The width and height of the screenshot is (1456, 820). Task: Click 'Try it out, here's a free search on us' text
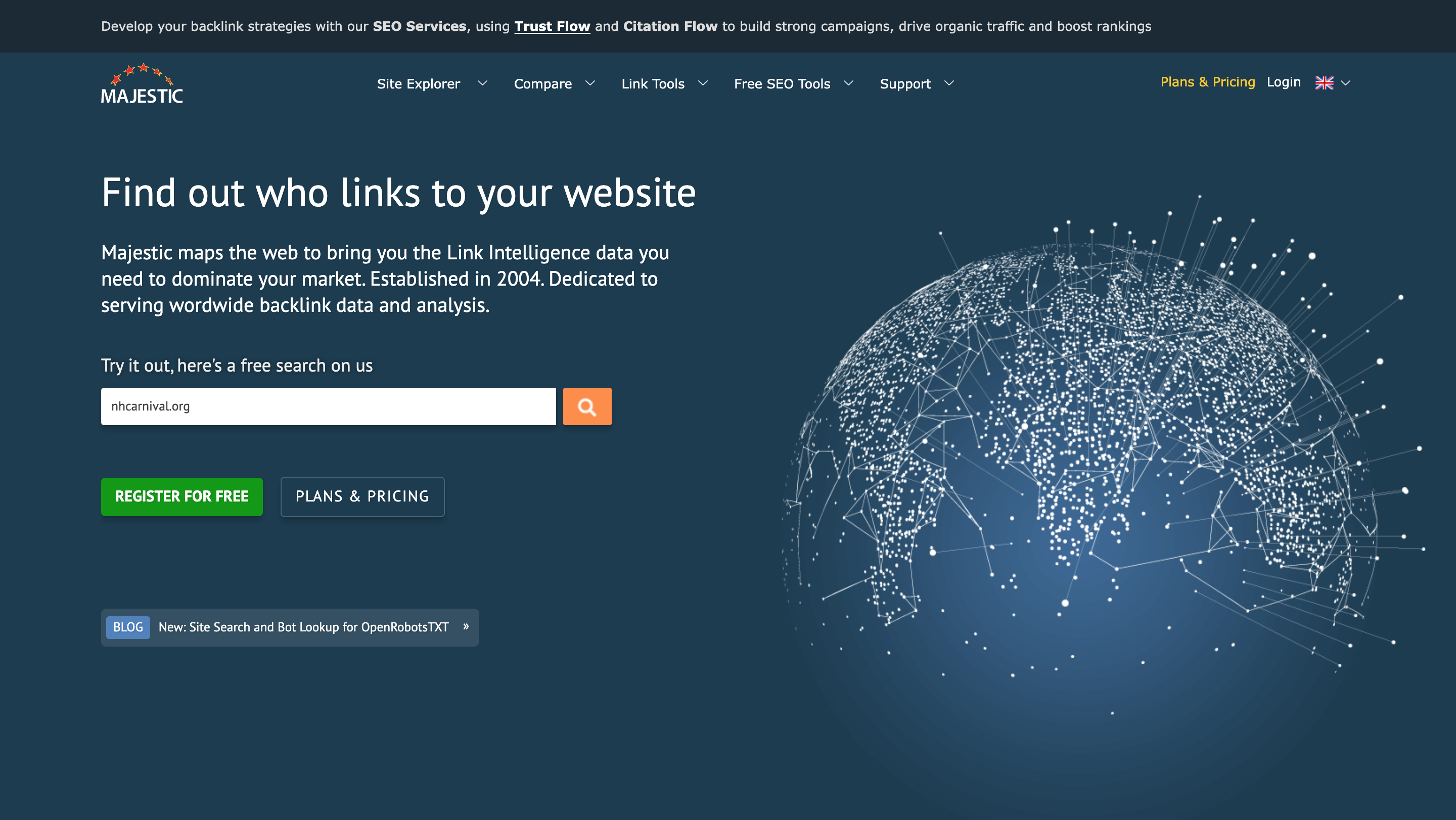(x=237, y=366)
